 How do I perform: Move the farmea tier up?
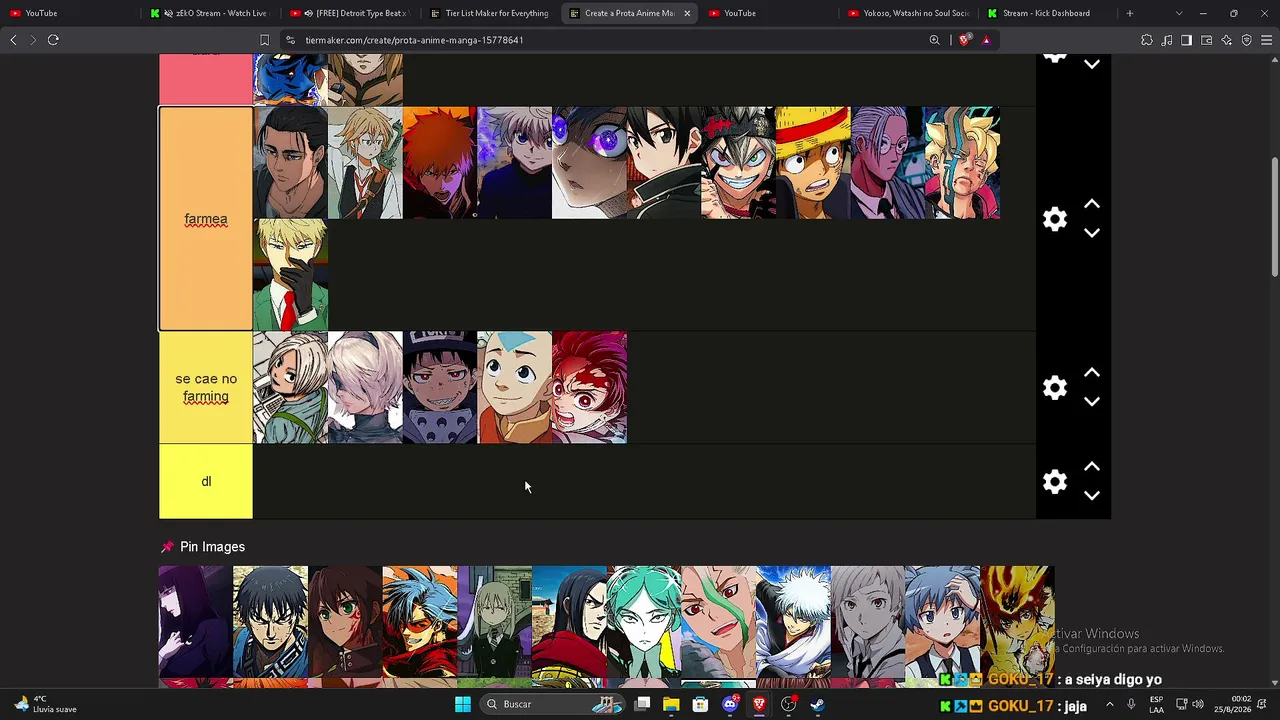pos(1092,204)
